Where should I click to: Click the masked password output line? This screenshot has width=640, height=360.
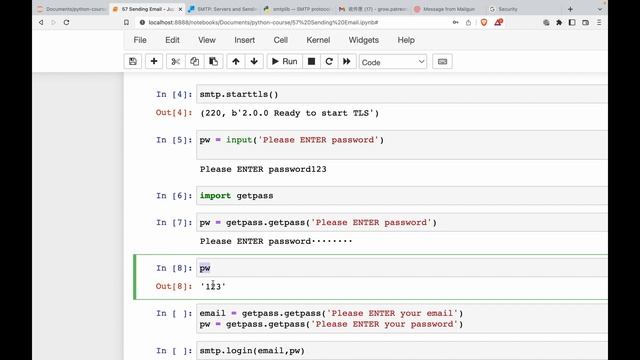coord(276,241)
